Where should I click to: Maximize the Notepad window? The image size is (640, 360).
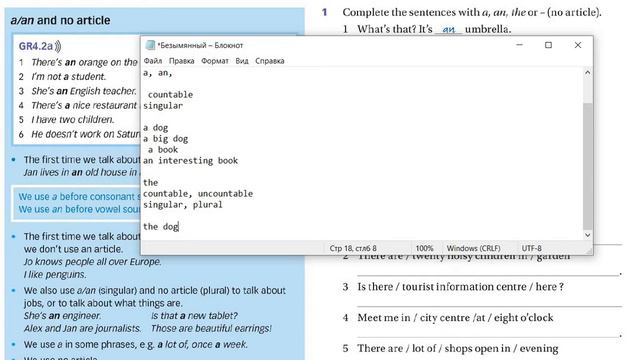pos(549,45)
